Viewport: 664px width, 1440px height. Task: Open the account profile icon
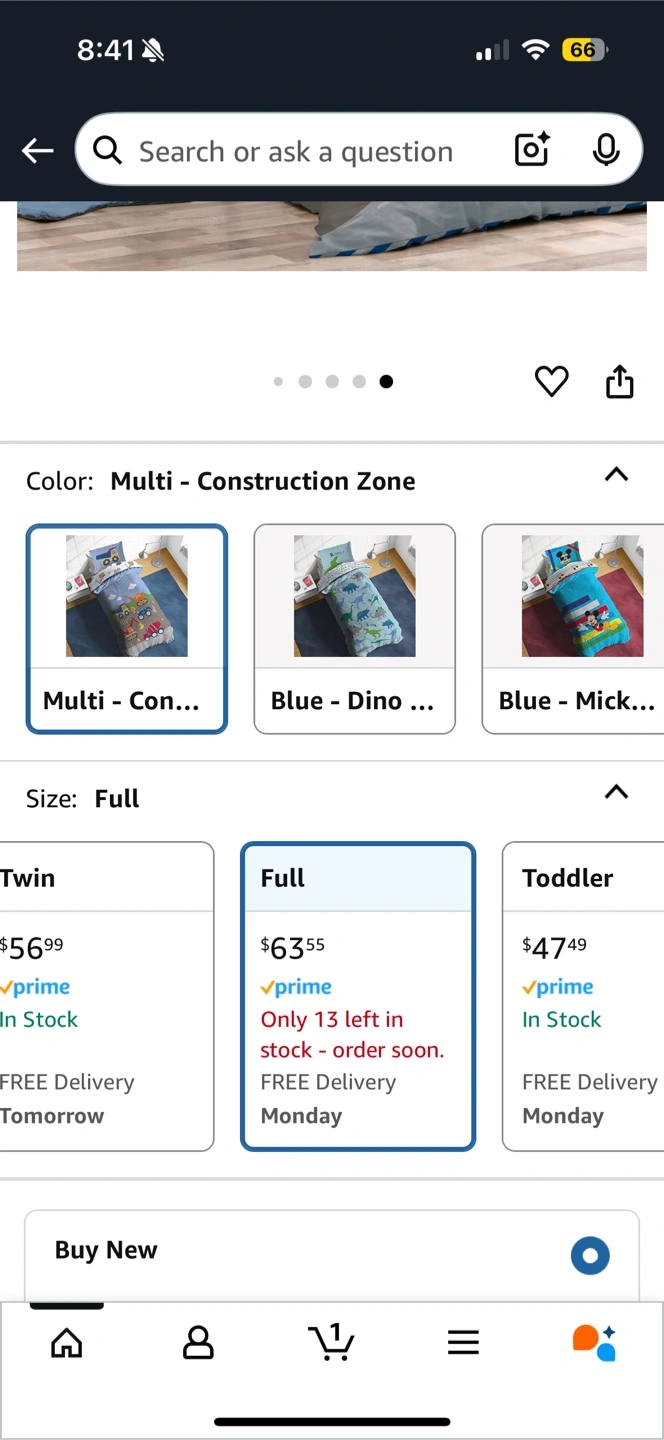pos(198,1343)
